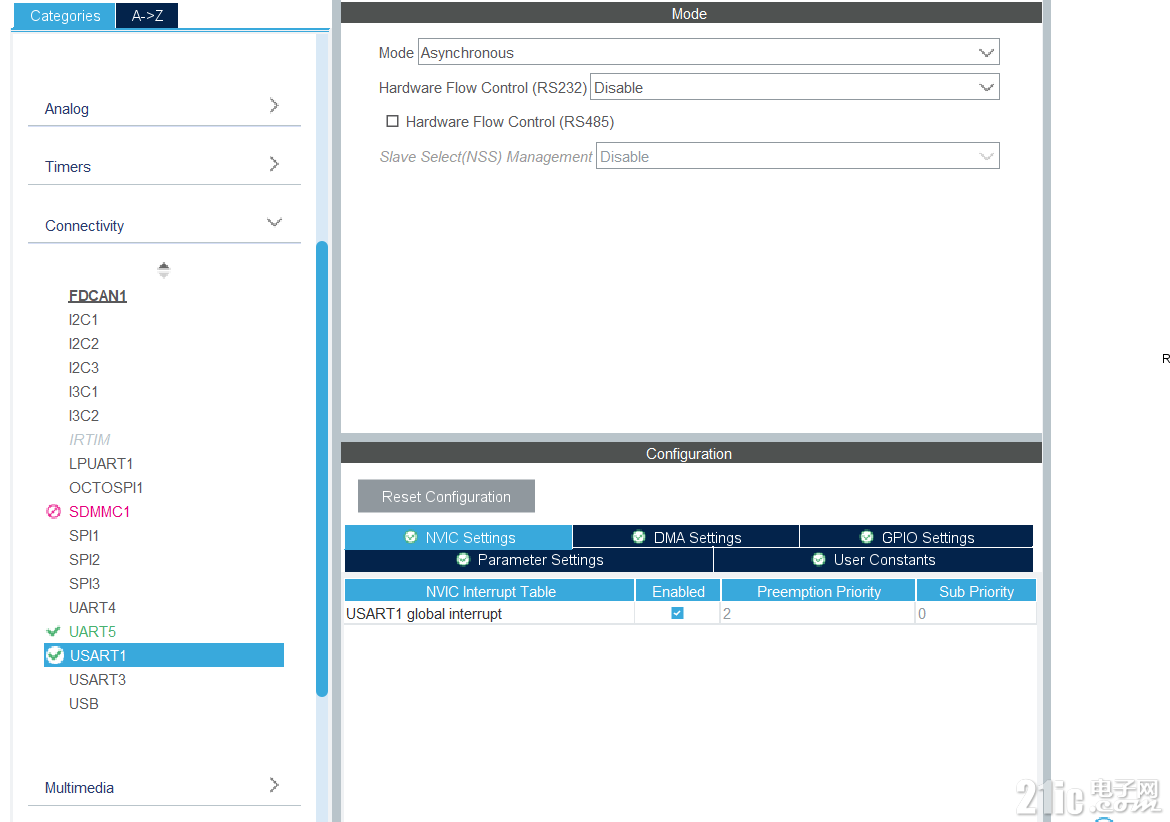The image size is (1170, 822).
Task: Select I3C1 in the Connectivity list
Action: point(84,391)
